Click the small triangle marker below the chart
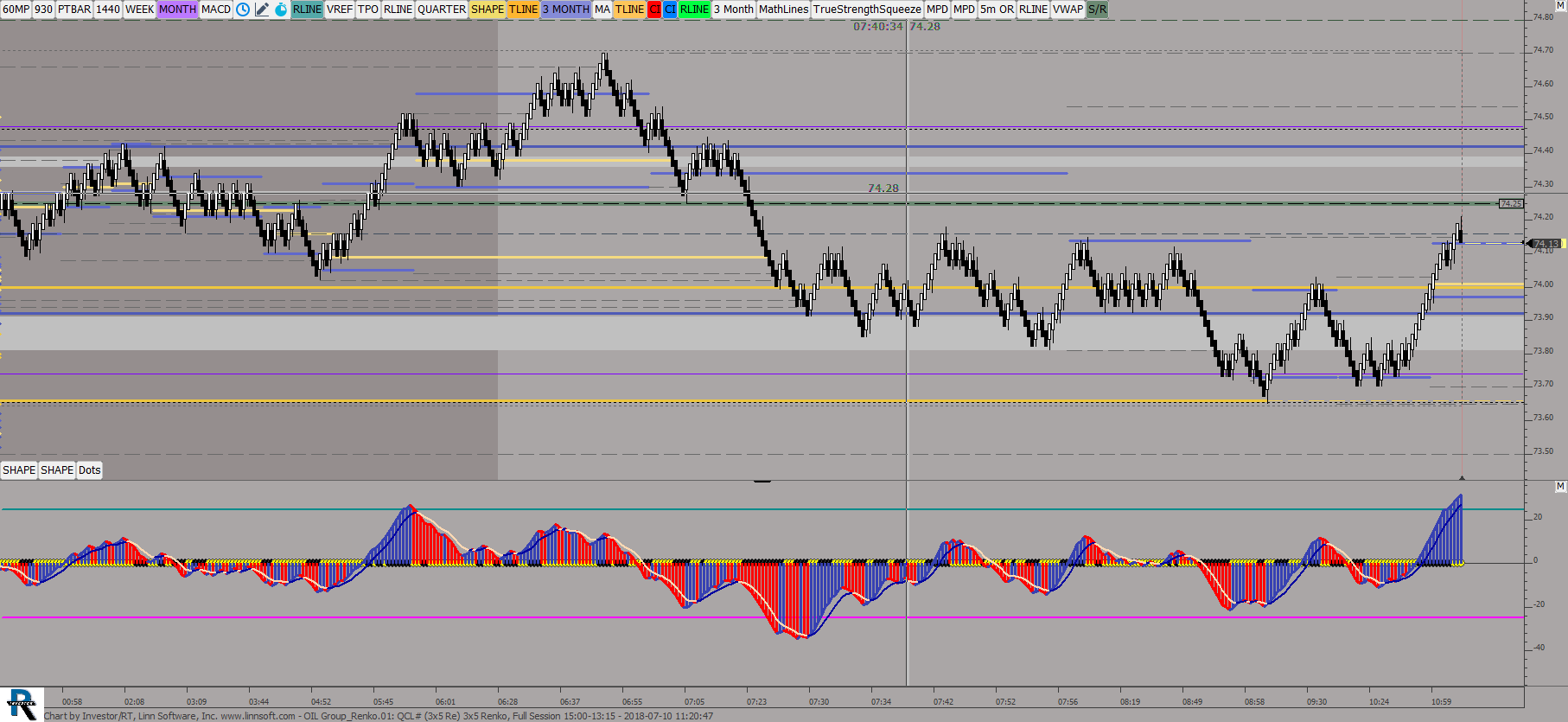The height and width of the screenshot is (722, 1568). click(1462, 477)
